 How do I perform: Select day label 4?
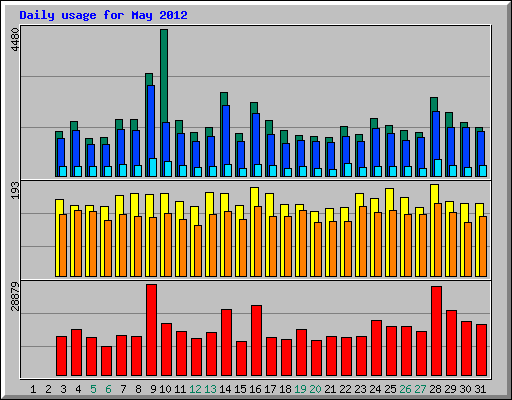(x=78, y=389)
